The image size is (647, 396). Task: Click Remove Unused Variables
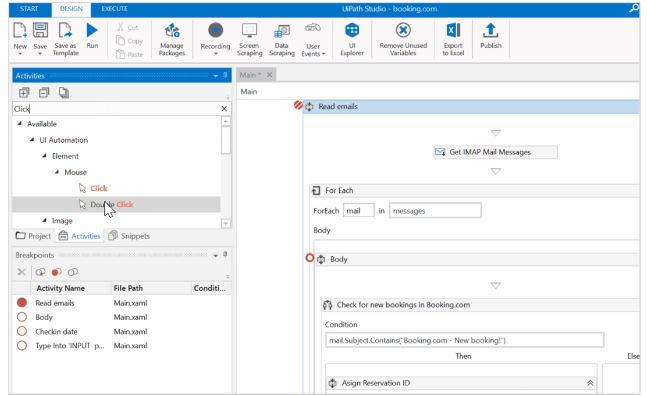403,39
